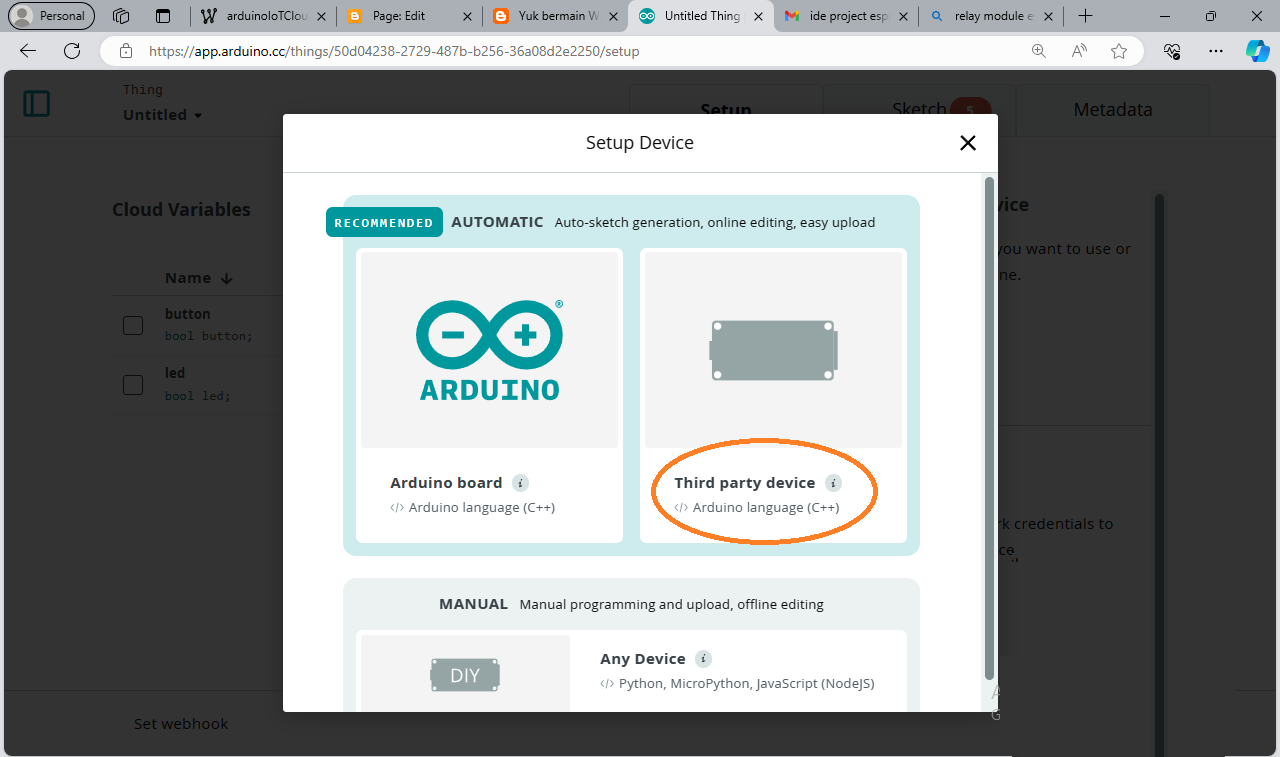
Task: Switch to the ide project esp Gmail tab
Action: [846, 16]
